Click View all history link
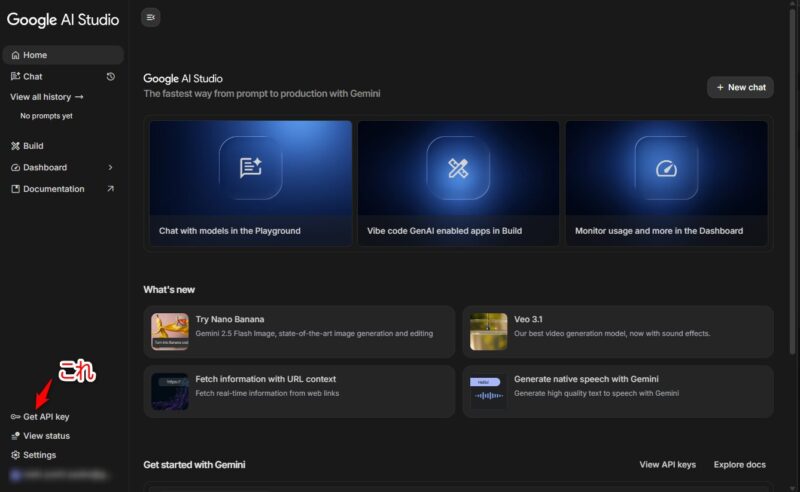The width and height of the screenshot is (800, 492). [x=46, y=97]
